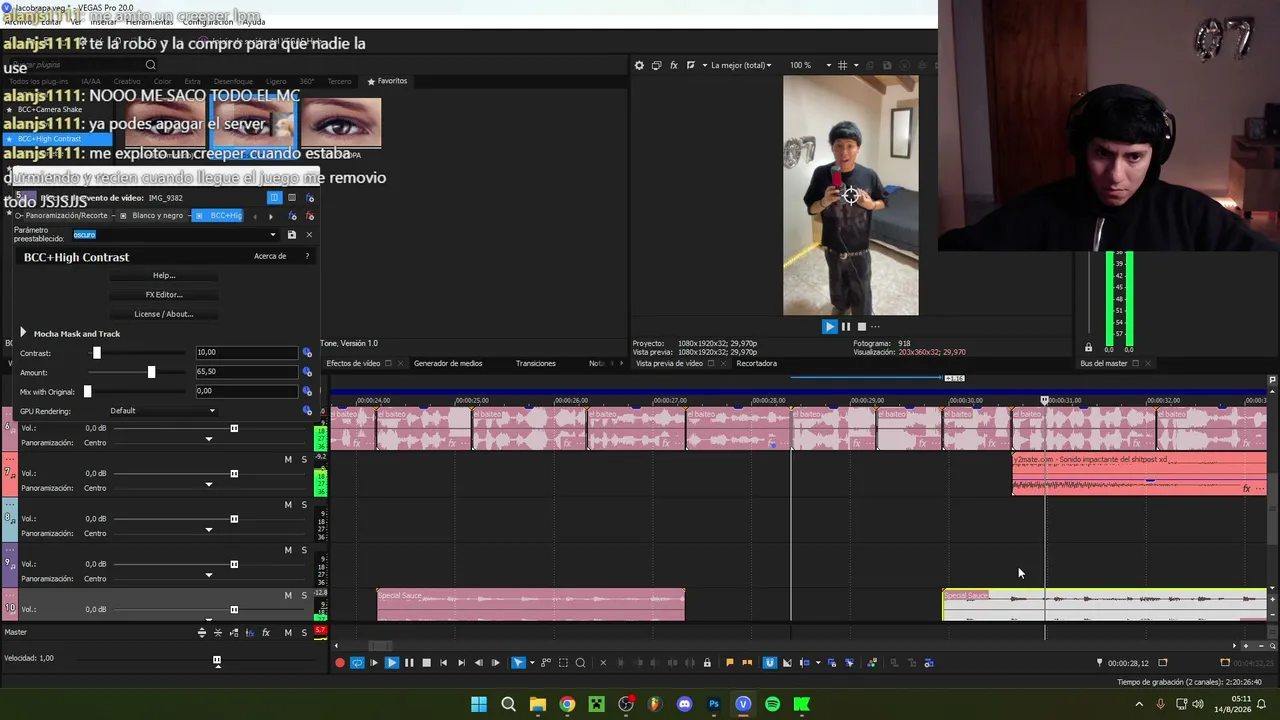This screenshot has width=1280, height=720.
Task: Toggle split screen view in preview toolbar
Action: (x=690, y=65)
